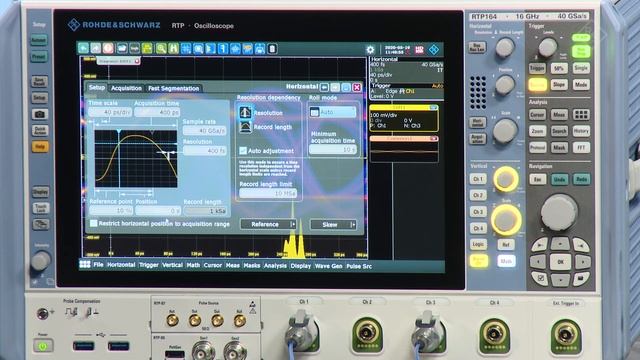Open the Masks menu
This screenshot has width=640, height=360.
click(252, 265)
